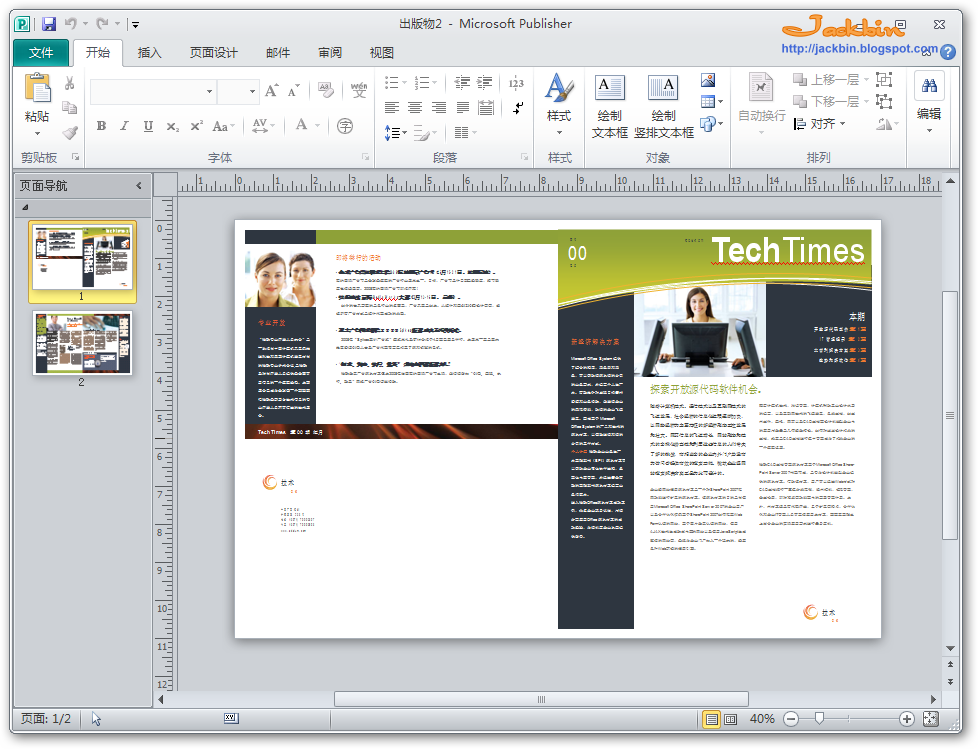The image size is (978, 749).
Task: Toggle justify text alignment
Action: pos(462,107)
